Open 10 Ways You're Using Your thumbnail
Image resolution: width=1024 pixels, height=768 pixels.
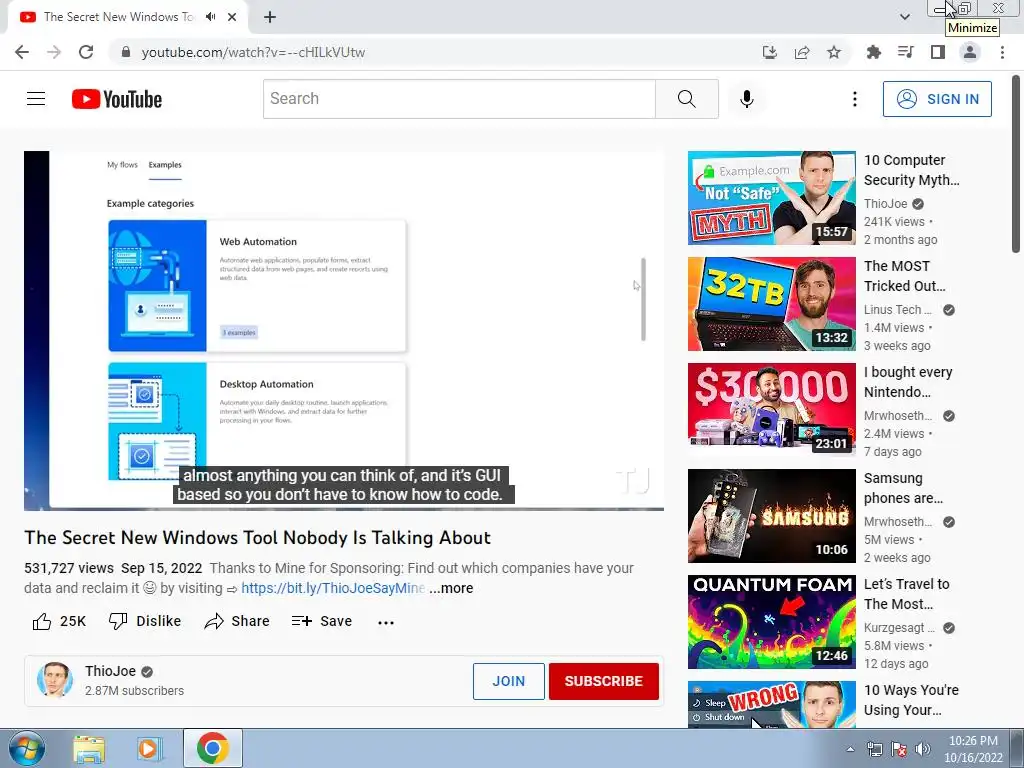[x=771, y=705]
